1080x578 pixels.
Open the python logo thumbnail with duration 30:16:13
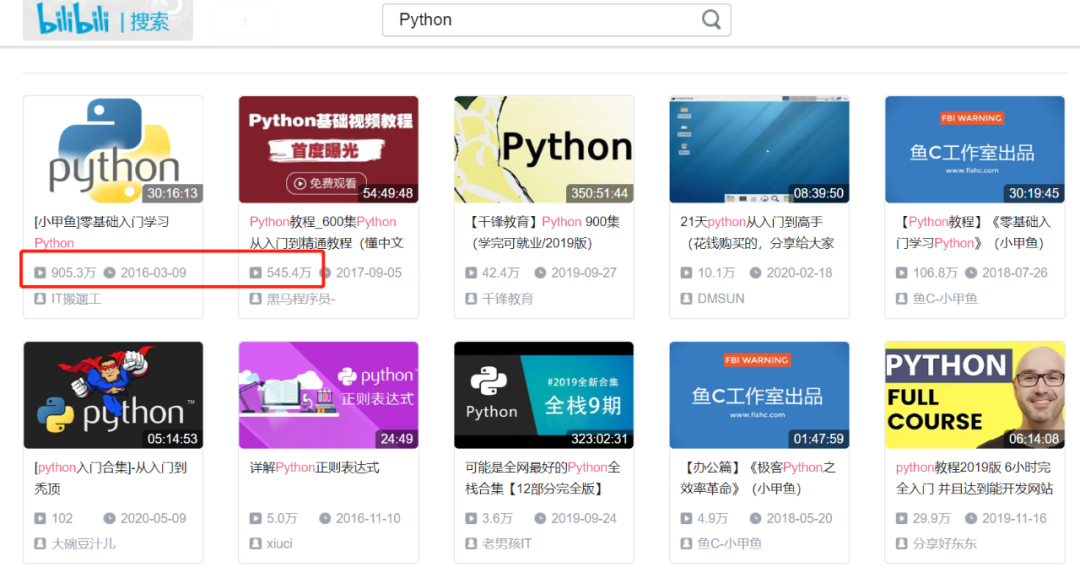(114, 149)
